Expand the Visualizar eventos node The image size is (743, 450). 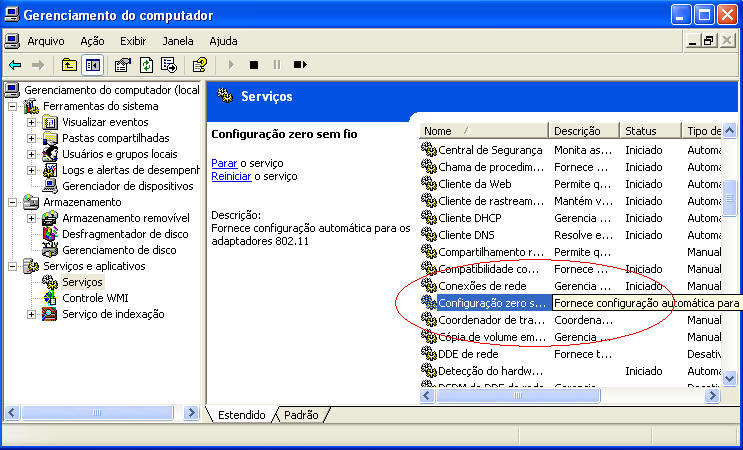pos(31,122)
